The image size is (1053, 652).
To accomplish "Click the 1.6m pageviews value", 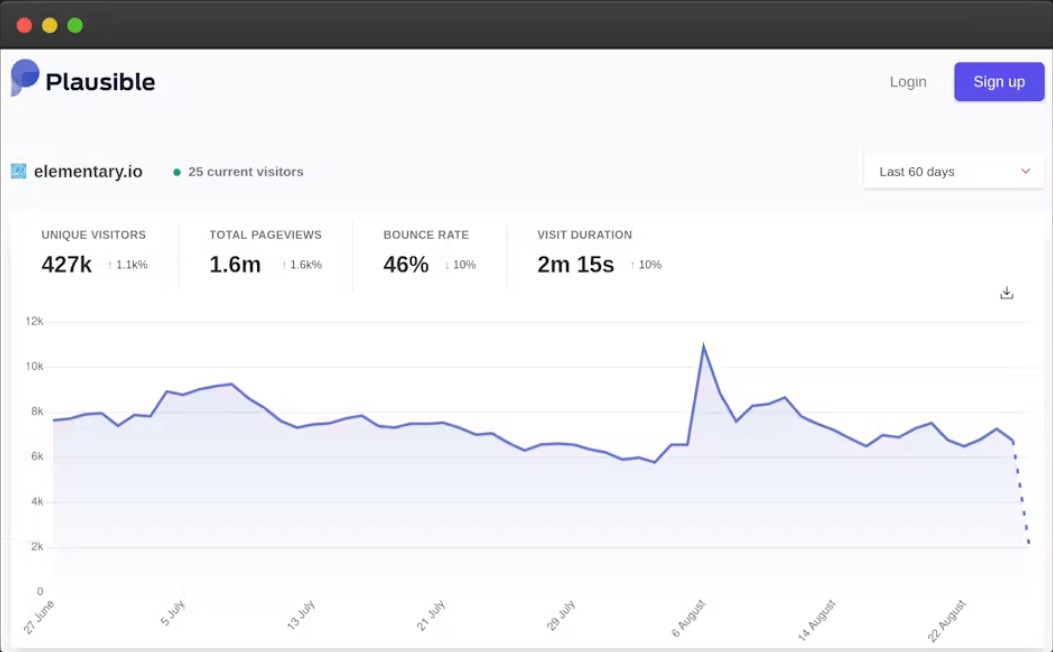I will click(235, 265).
